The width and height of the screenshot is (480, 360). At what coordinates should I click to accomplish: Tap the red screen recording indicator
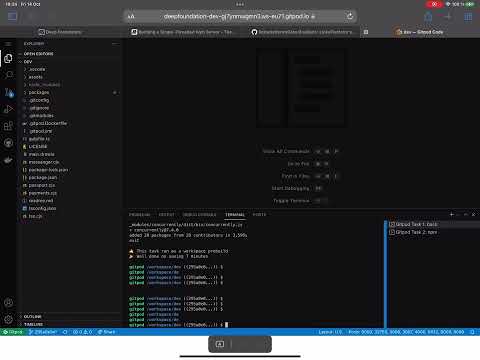(x=434, y=4)
